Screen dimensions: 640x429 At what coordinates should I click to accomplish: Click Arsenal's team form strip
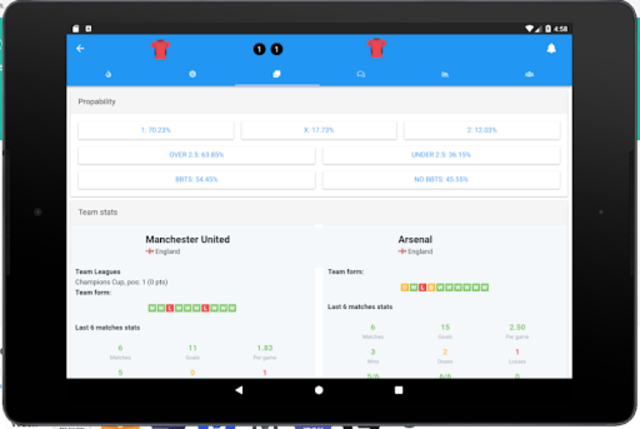click(x=444, y=287)
